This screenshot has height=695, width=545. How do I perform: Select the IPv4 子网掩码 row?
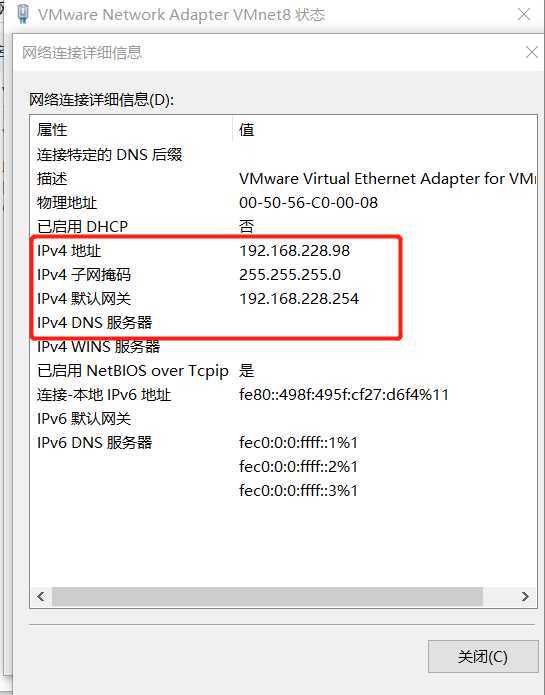click(x=284, y=275)
